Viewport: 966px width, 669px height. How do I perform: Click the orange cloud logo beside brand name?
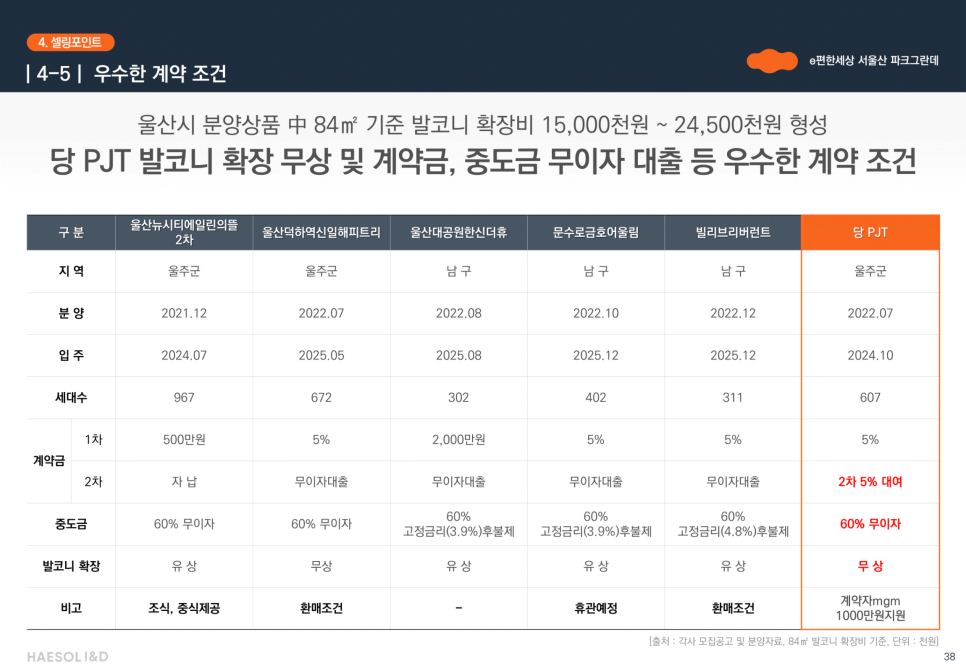coord(772,60)
